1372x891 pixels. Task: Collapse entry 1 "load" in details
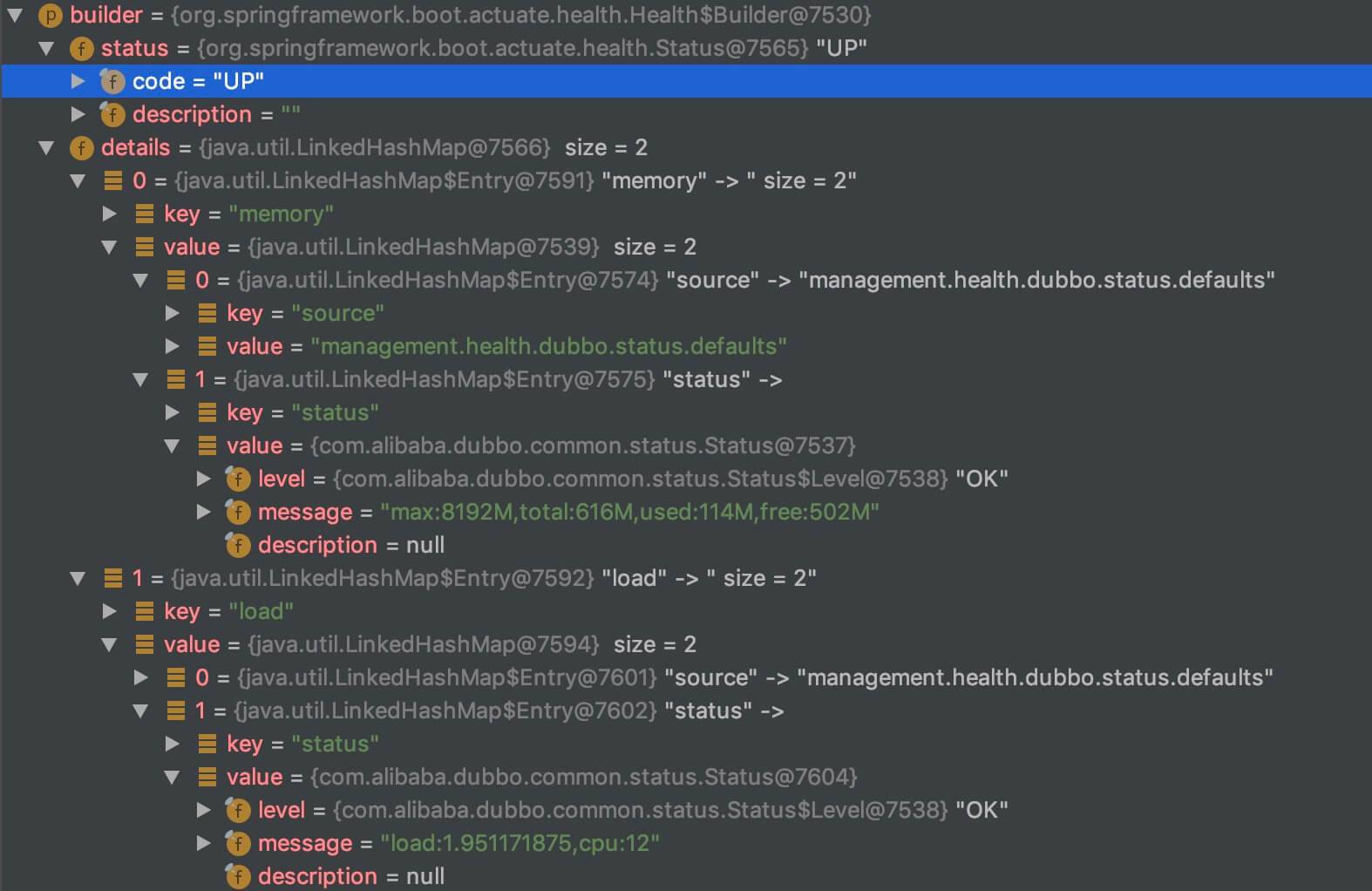point(78,578)
